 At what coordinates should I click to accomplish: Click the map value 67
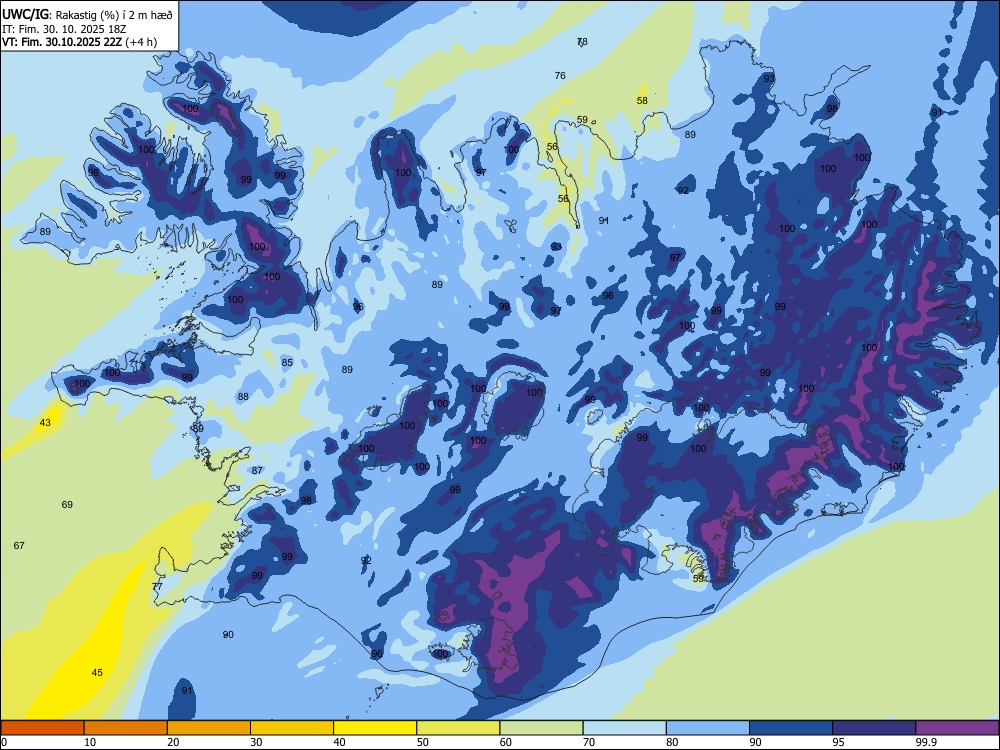click(x=19, y=545)
